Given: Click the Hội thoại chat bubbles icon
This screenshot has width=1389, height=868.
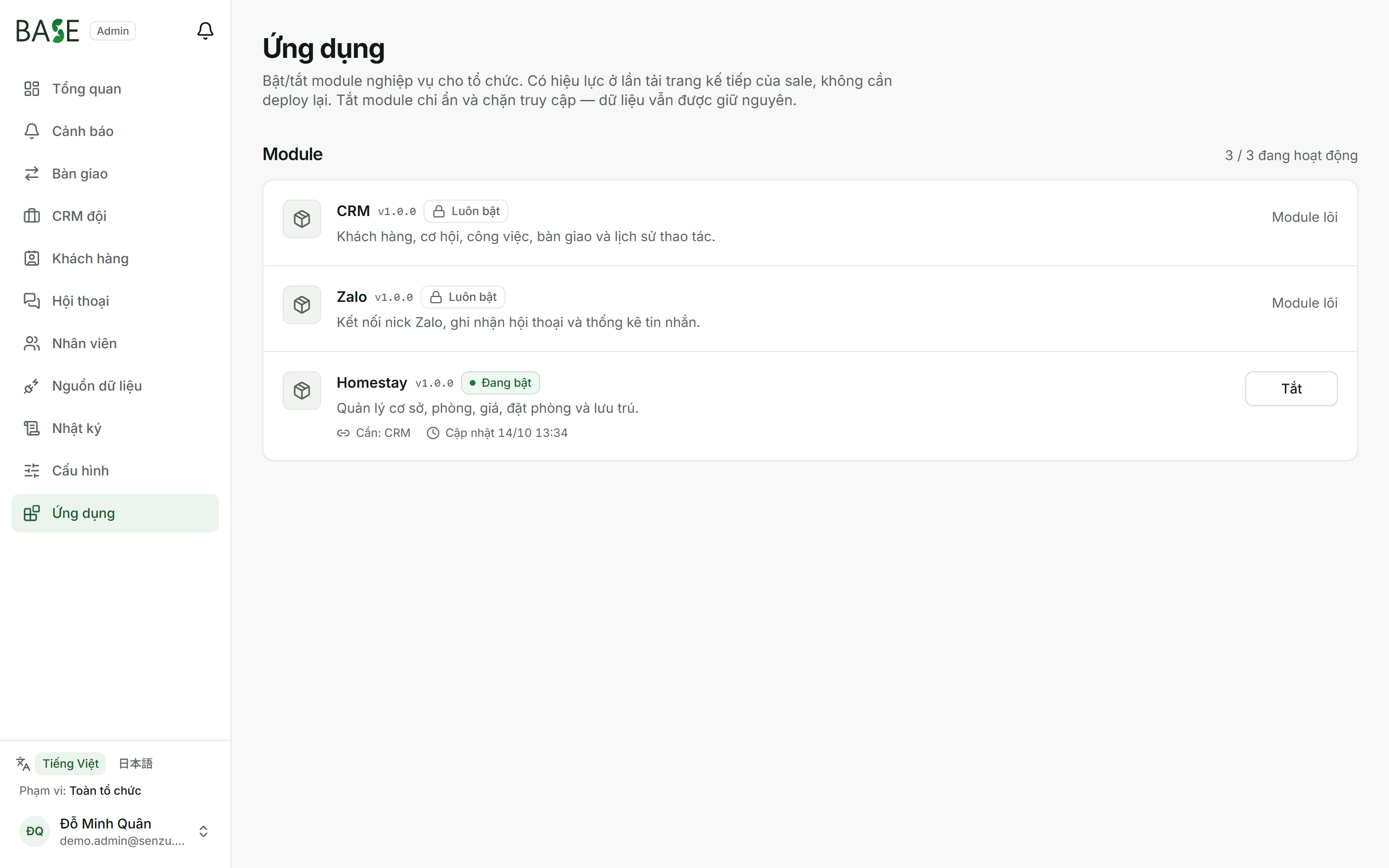Looking at the screenshot, I should pos(31,301).
